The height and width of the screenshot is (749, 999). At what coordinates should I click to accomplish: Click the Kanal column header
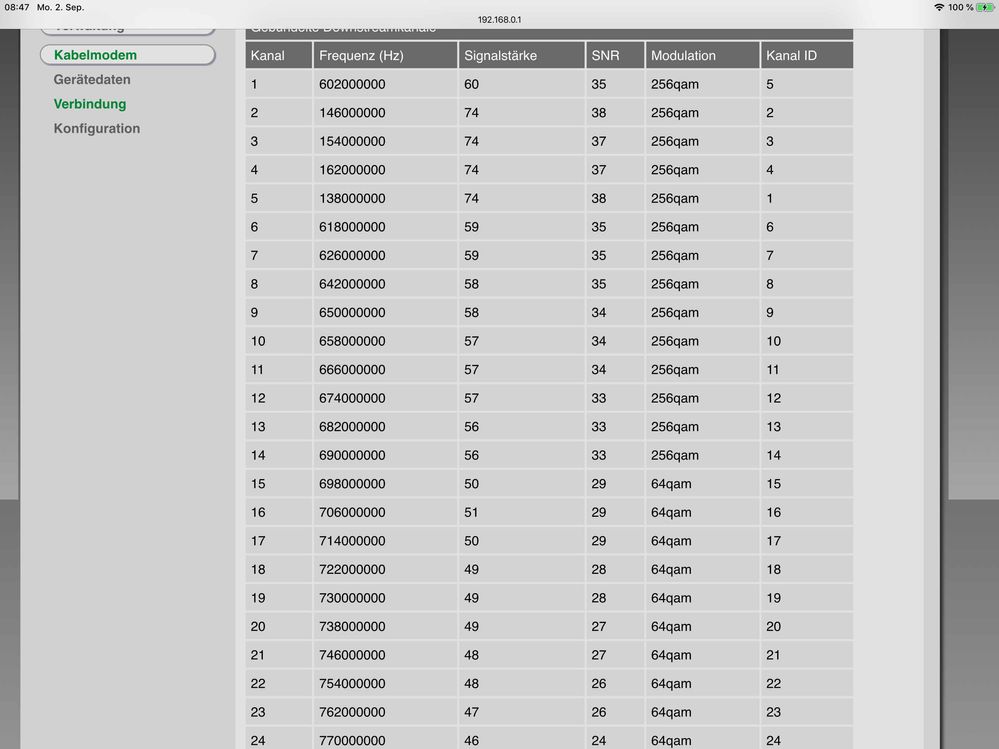[279, 55]
